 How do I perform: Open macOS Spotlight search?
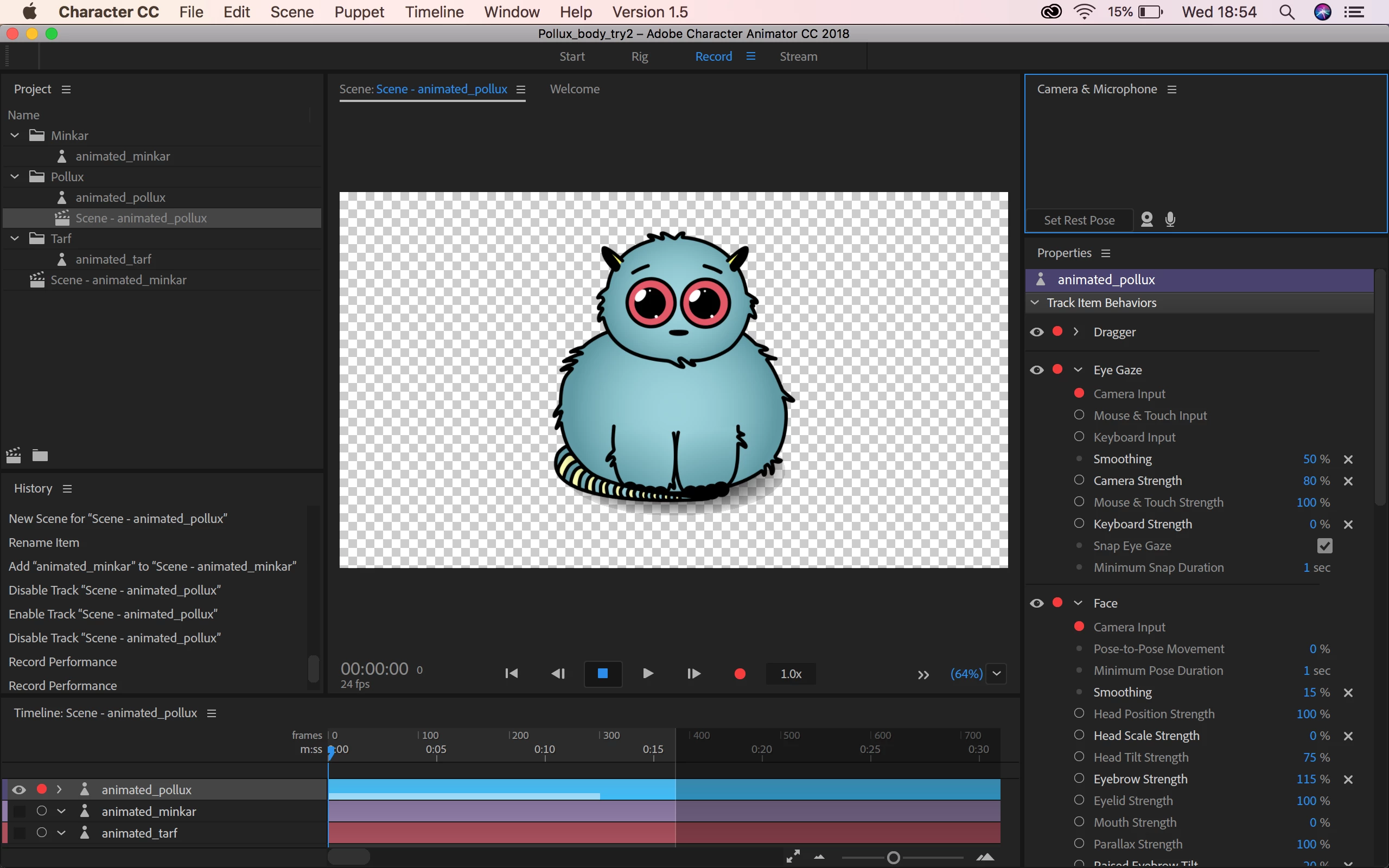coord(1287,12)
